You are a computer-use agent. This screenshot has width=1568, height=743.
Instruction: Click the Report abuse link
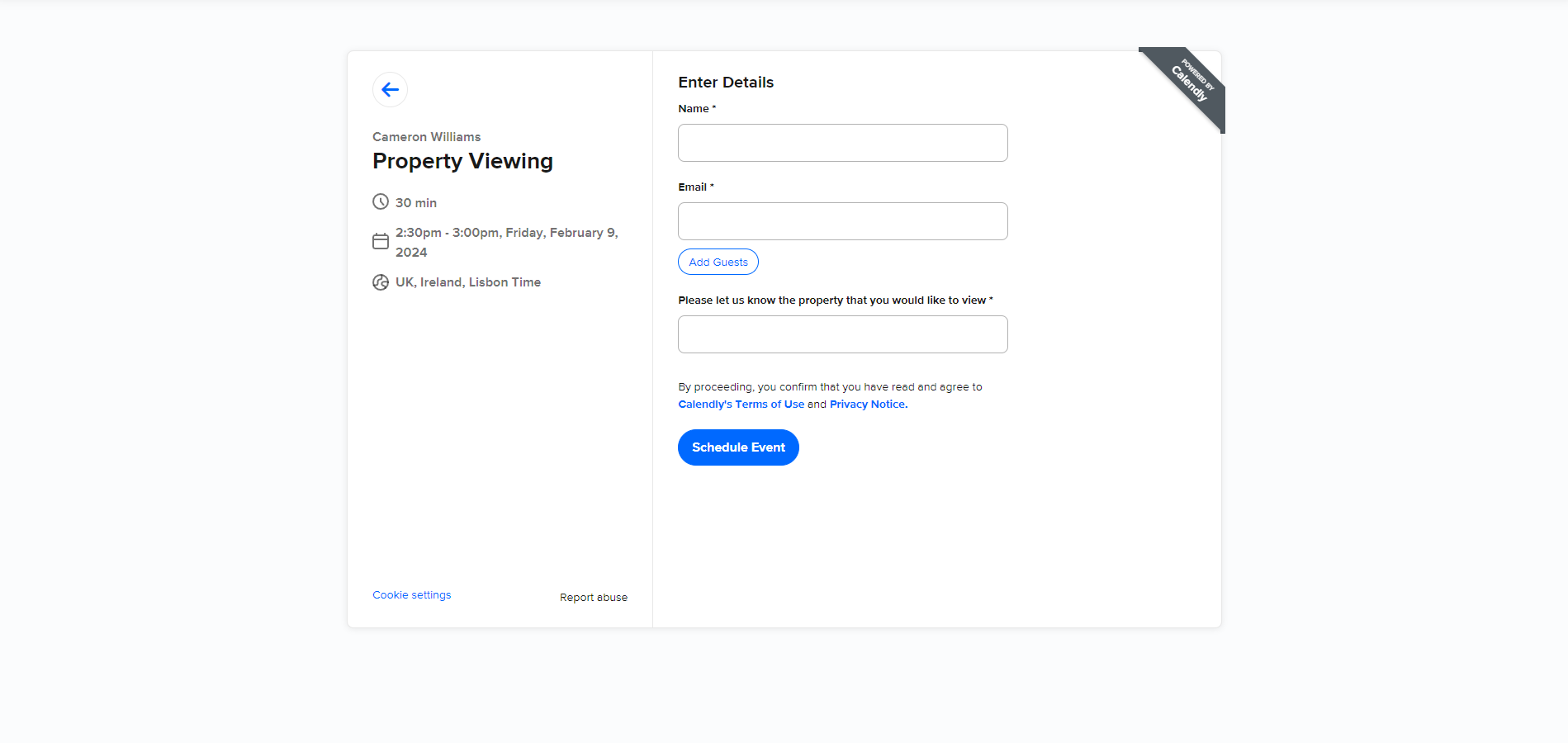point(593,598)
